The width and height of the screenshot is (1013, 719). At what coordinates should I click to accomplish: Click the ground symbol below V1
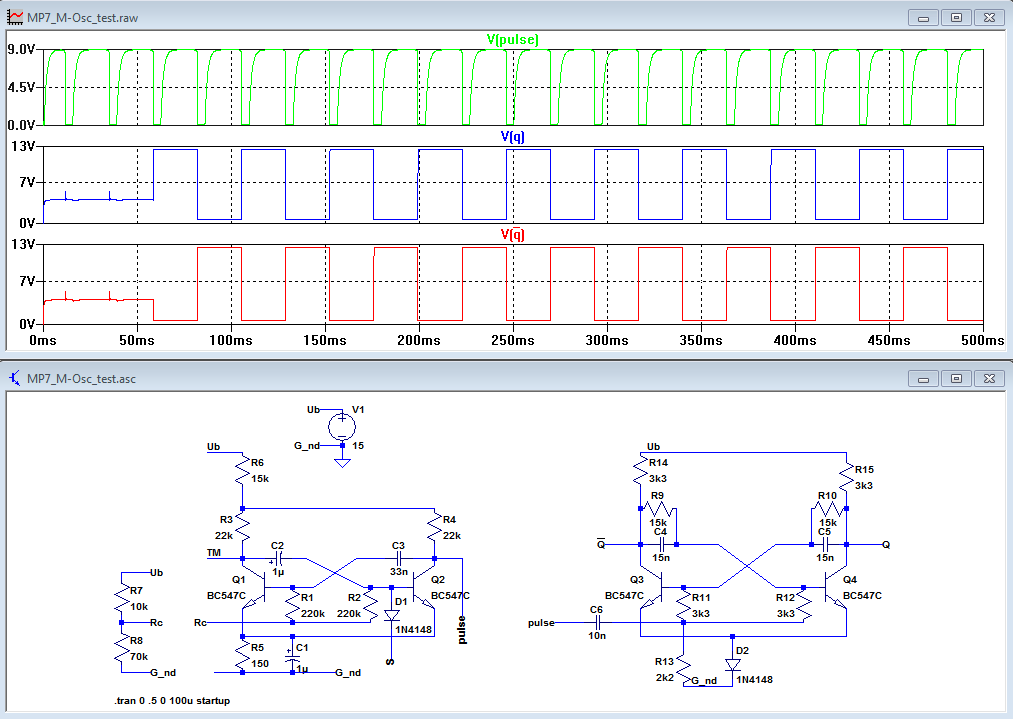(342, 461)
